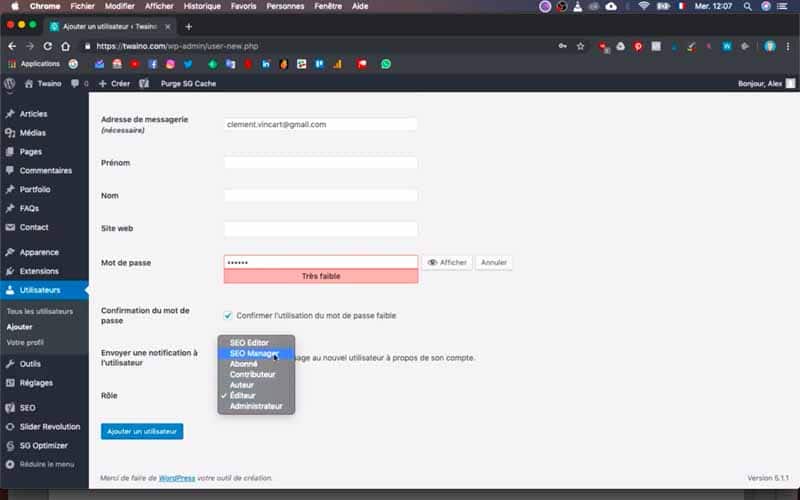Select Contributeur from the role list
Screen dimensions: 800x500
pyautogui.click(x=256, y=374)
